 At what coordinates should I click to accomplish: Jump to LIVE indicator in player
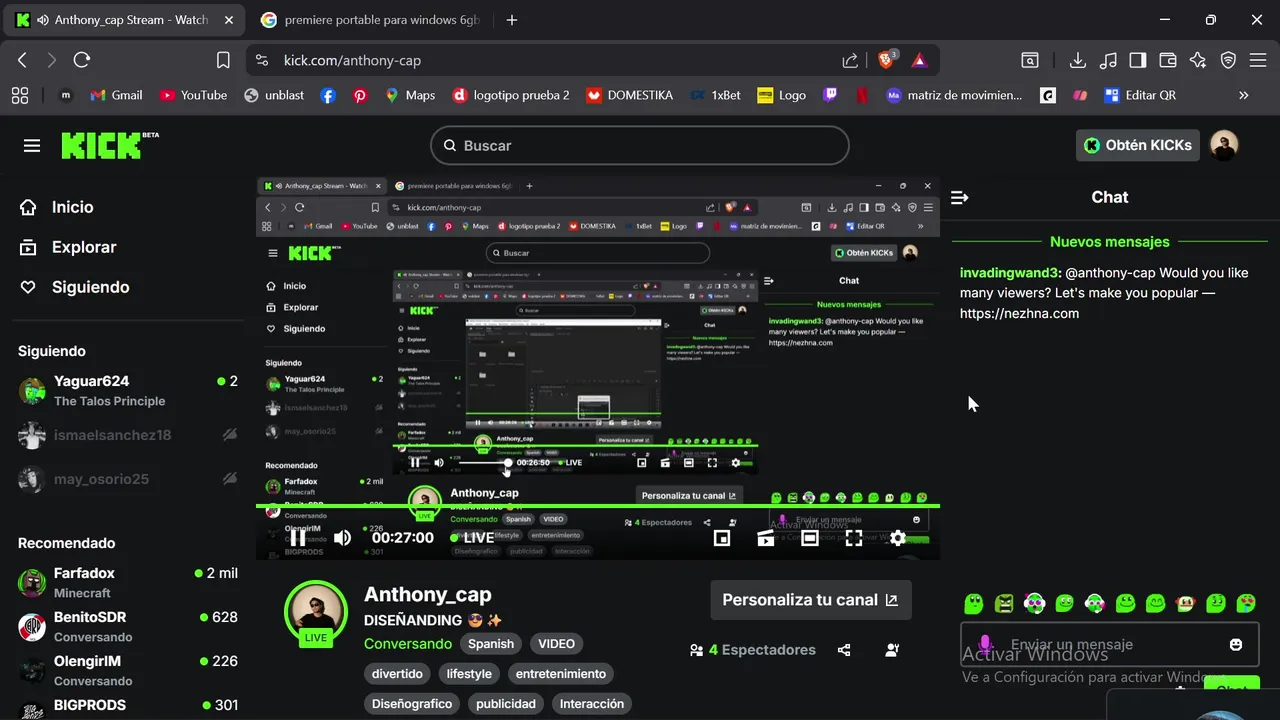pyautogui.click(x=472, y=538)
